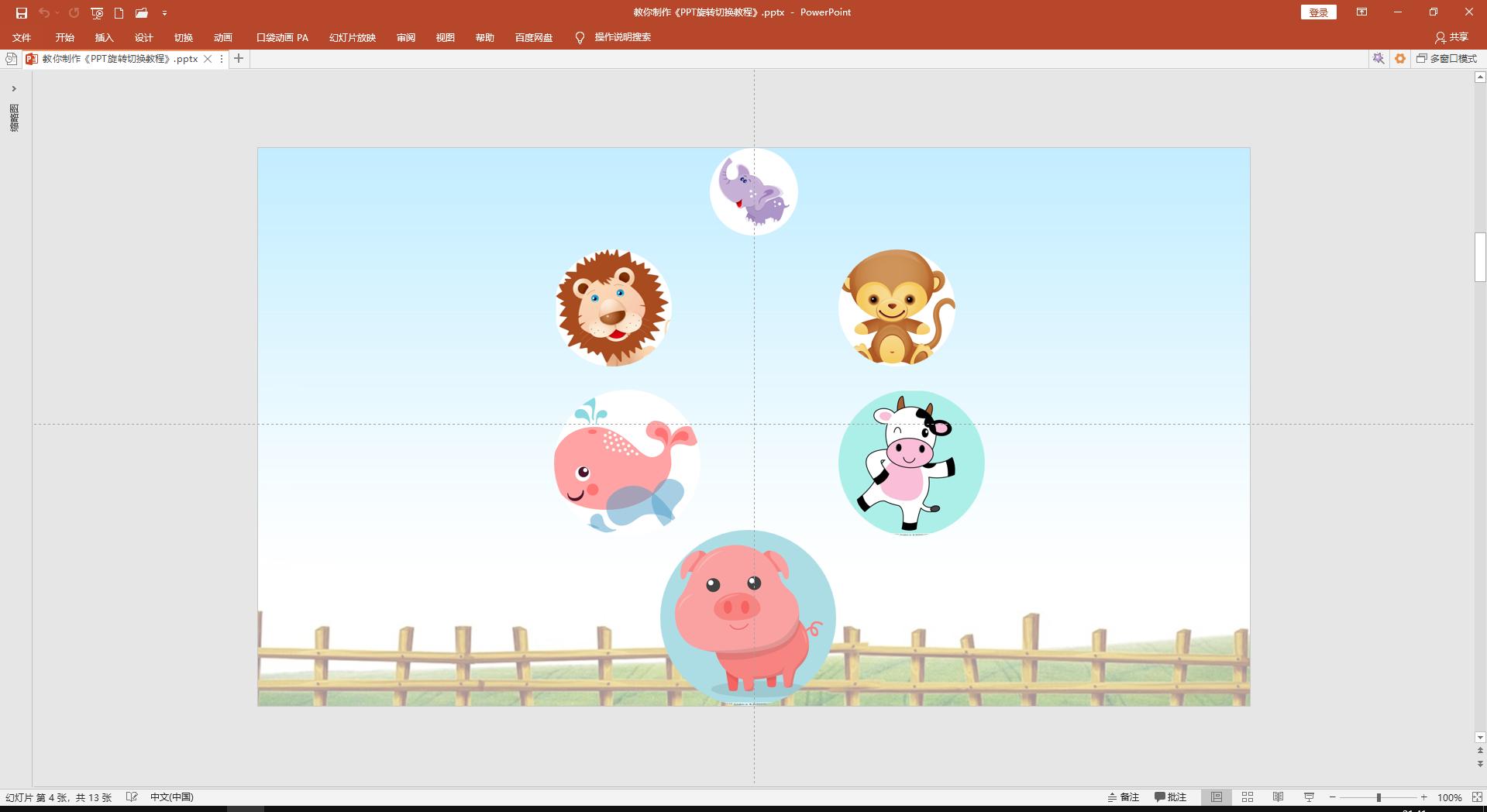Expand the collapsed thumbnail pane chevron
The height and width of the screenshot is (812, 1487).
[x=14, y=89]
